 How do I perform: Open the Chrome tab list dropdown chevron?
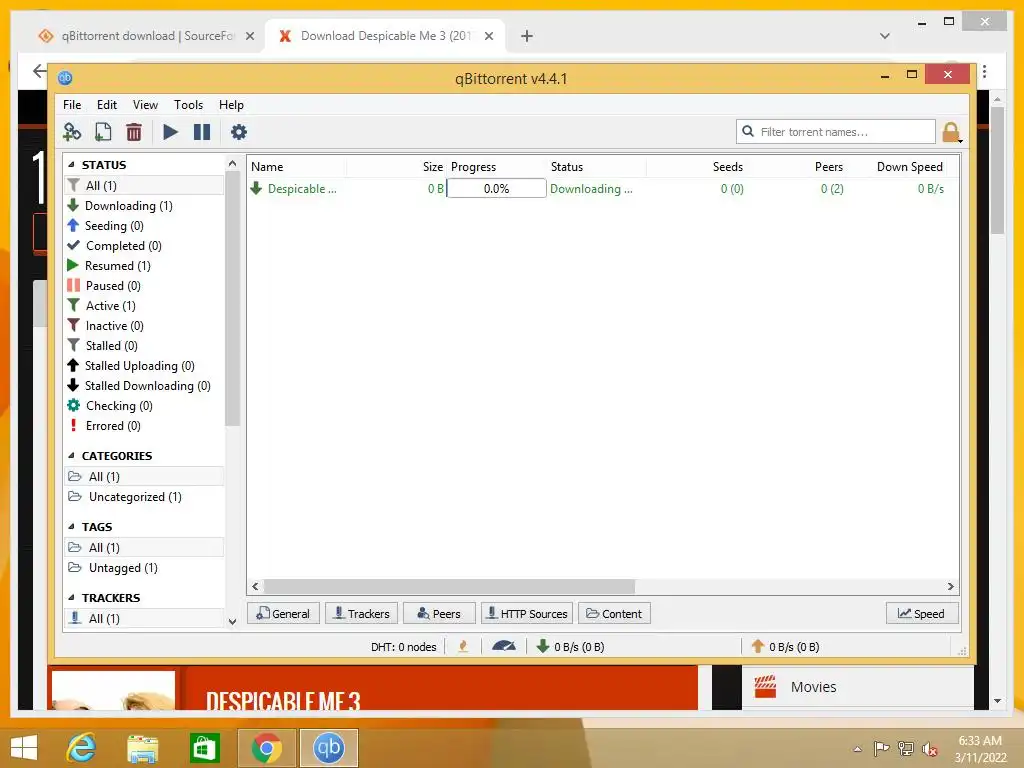click(885, 36)
